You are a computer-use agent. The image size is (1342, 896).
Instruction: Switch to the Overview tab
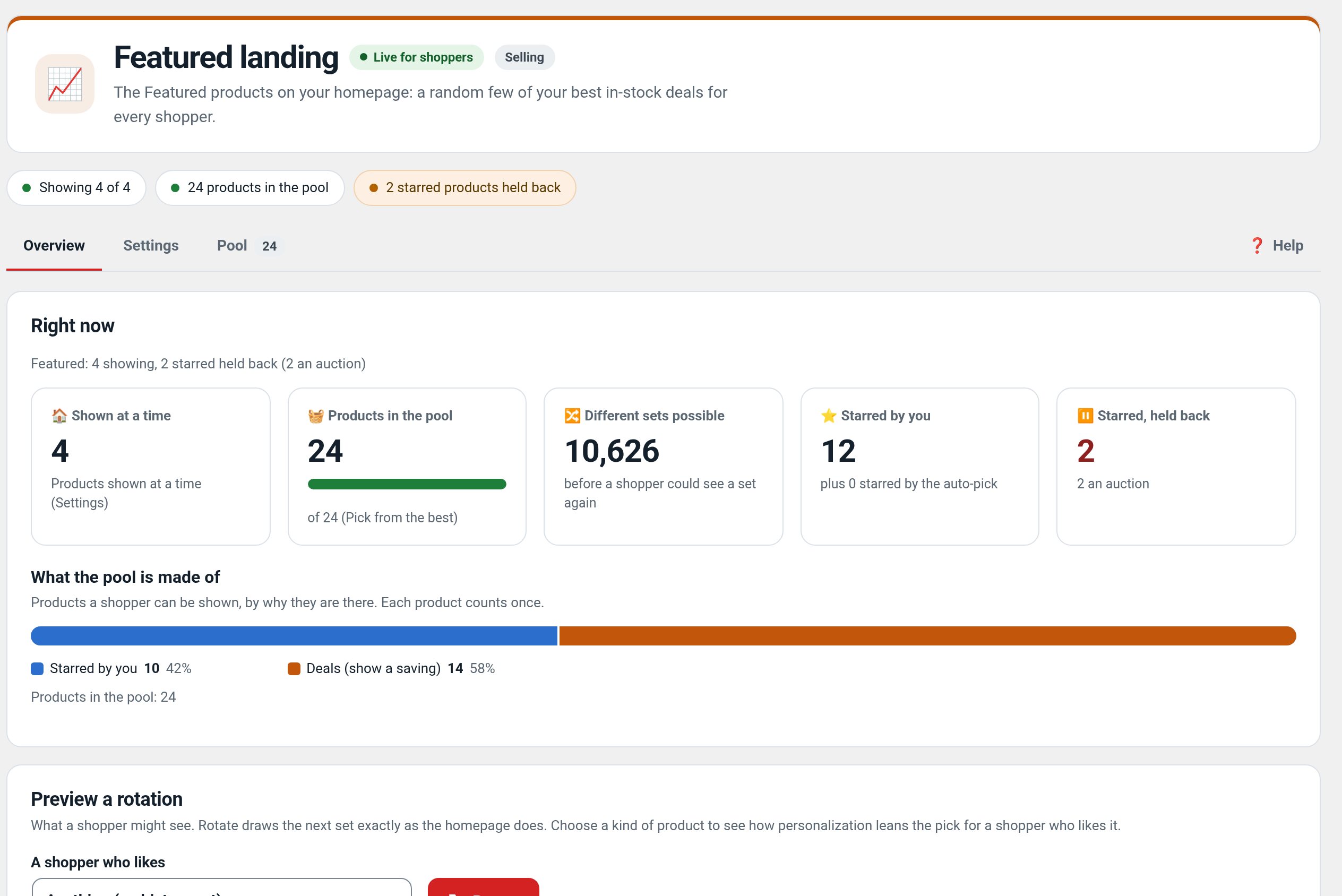point(54,246)
